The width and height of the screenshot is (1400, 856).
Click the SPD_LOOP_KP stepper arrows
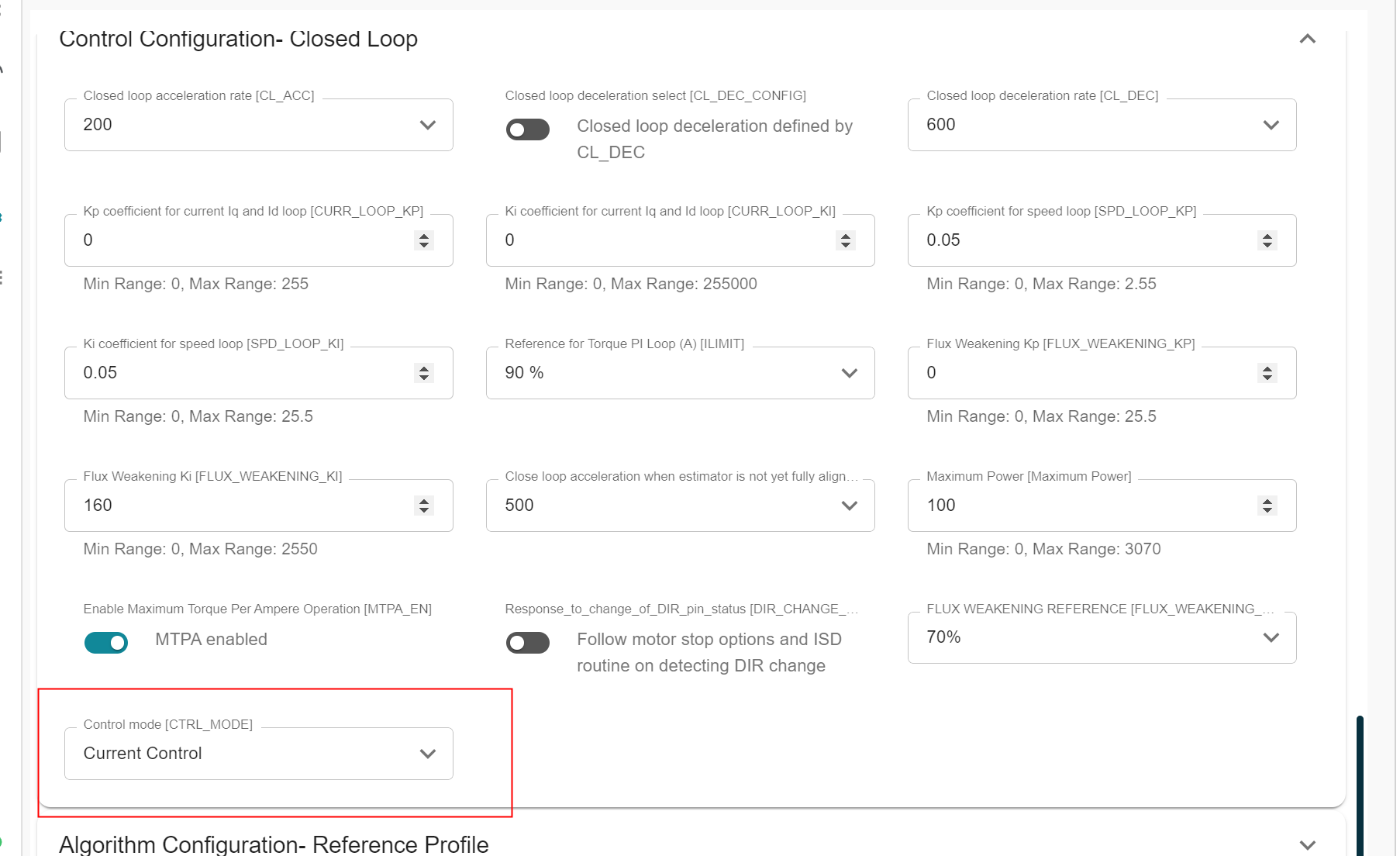tap(1267, 240)
